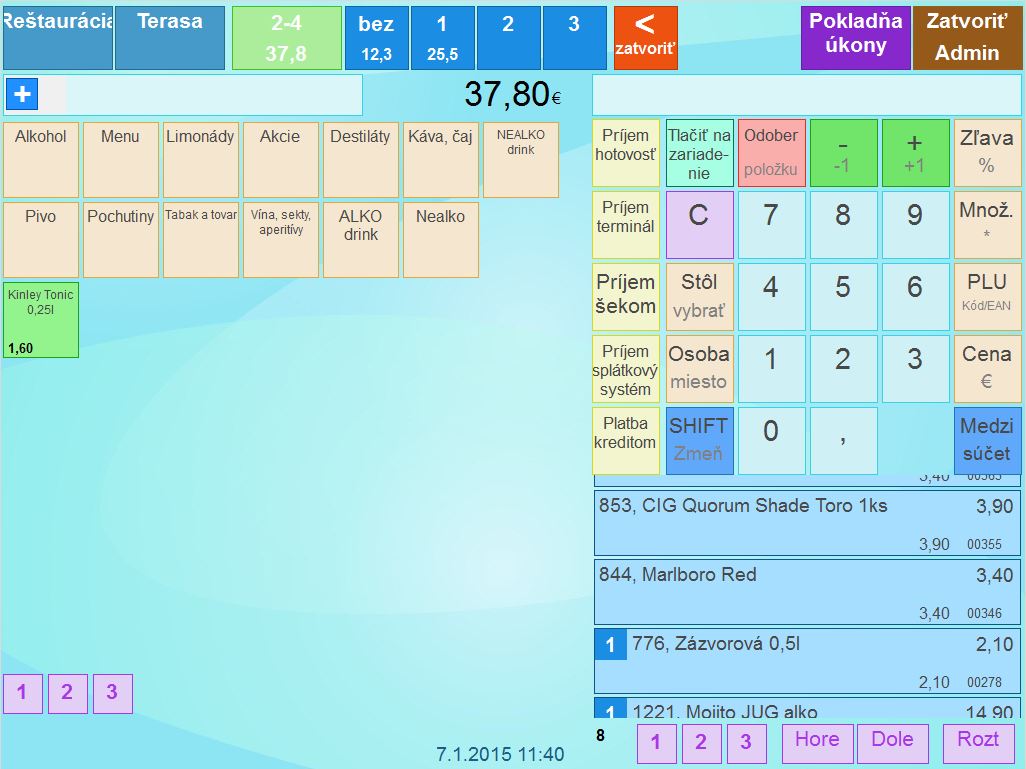Image resolution: width=1026 pixels, height=769 pixels.
Task: Click the blue plus icon
Action: (21, 95)
